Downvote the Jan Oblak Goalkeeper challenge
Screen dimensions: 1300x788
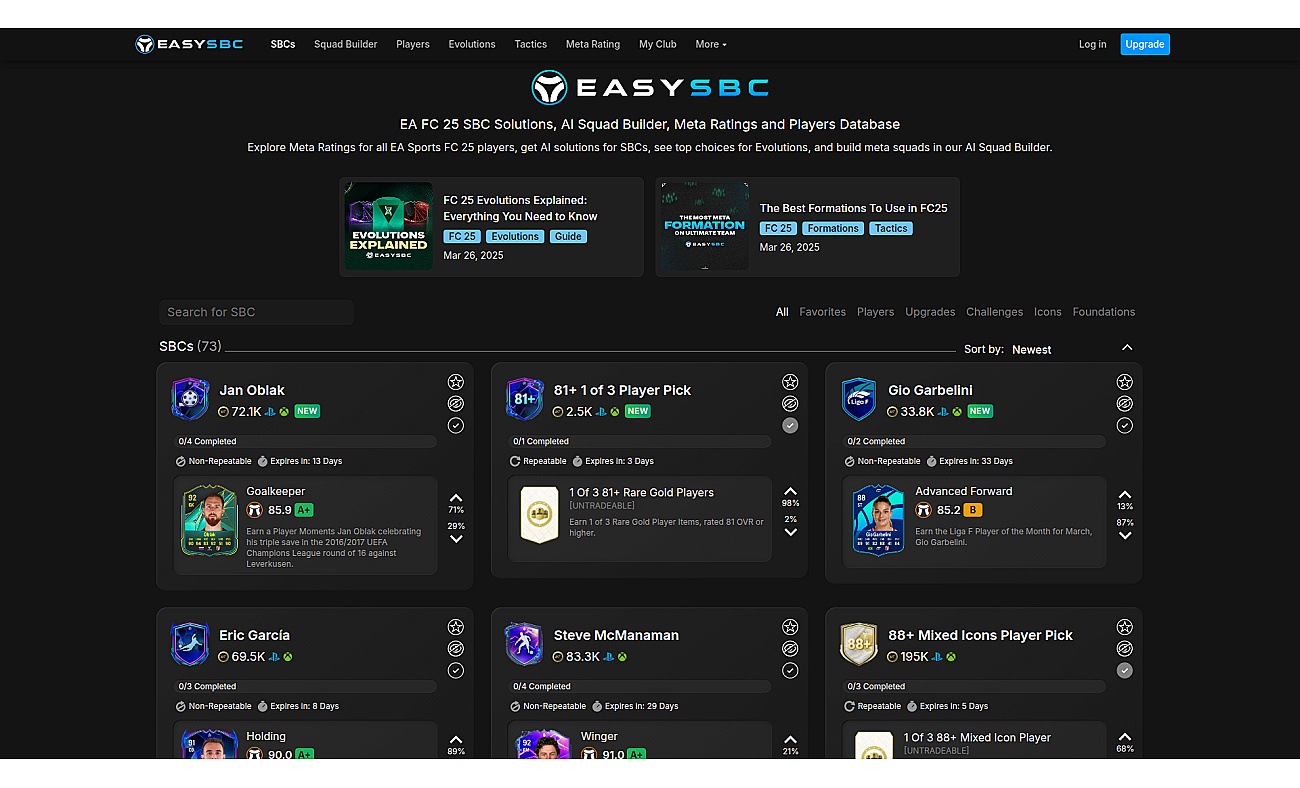coord(456,539)
